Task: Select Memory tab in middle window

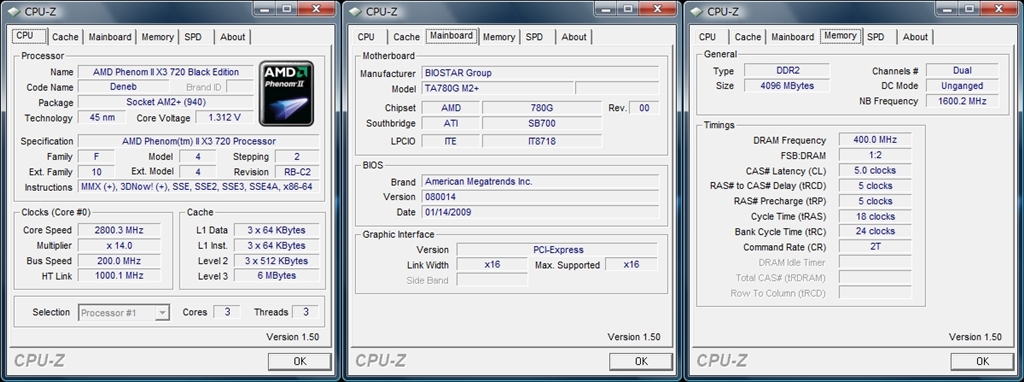Action: 499,37
